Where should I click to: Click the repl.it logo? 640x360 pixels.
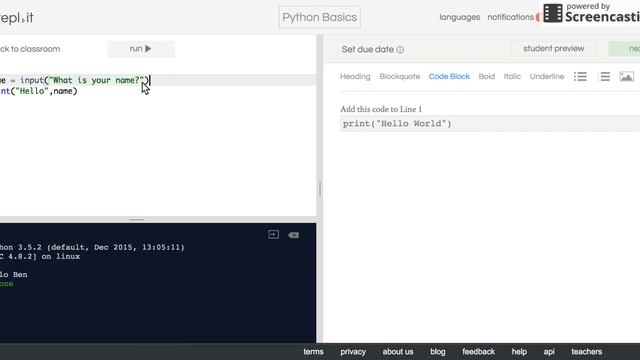click(x=16, y=18)
